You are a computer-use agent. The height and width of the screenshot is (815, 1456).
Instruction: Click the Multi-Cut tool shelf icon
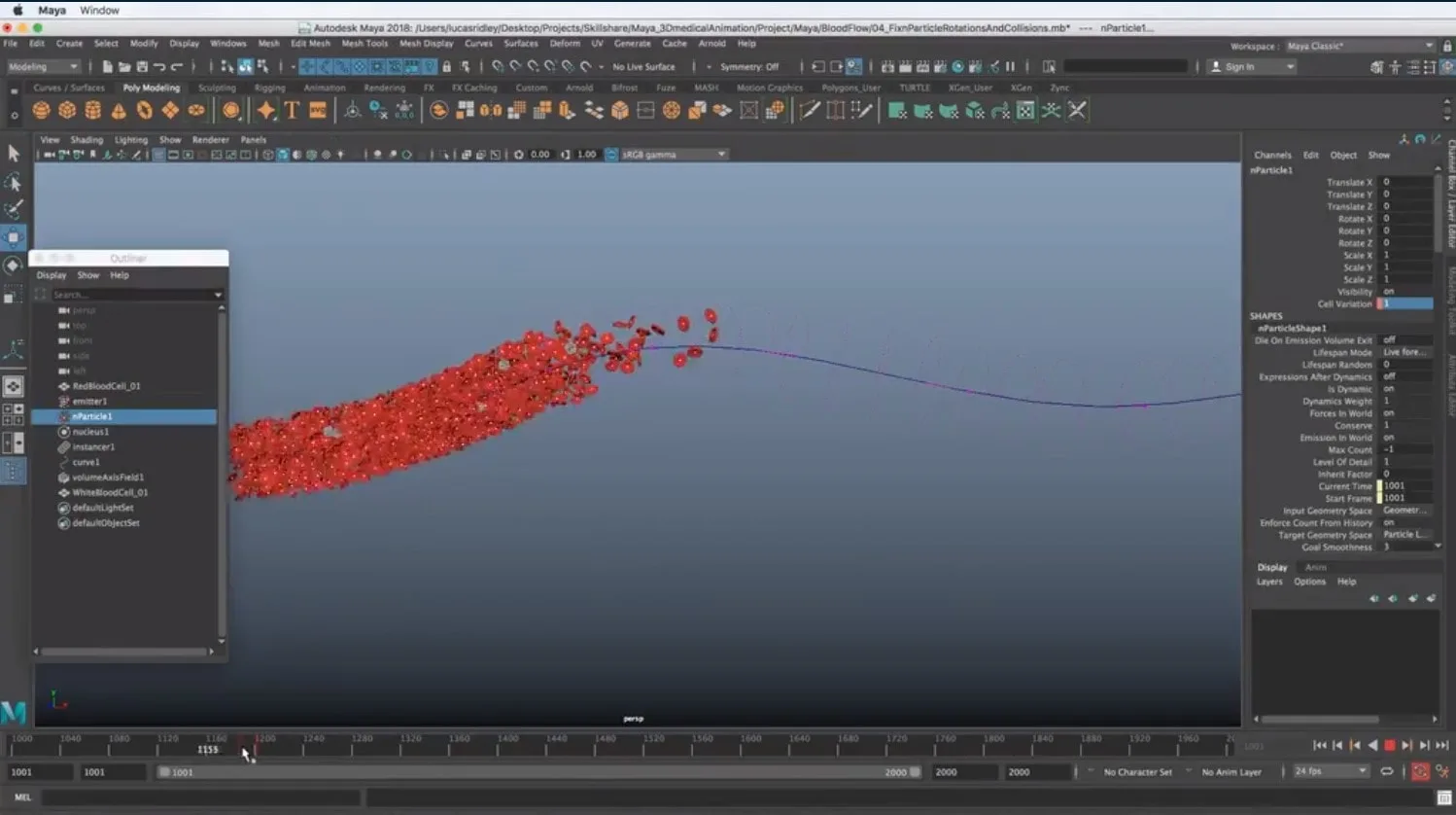tap(810, 110)
